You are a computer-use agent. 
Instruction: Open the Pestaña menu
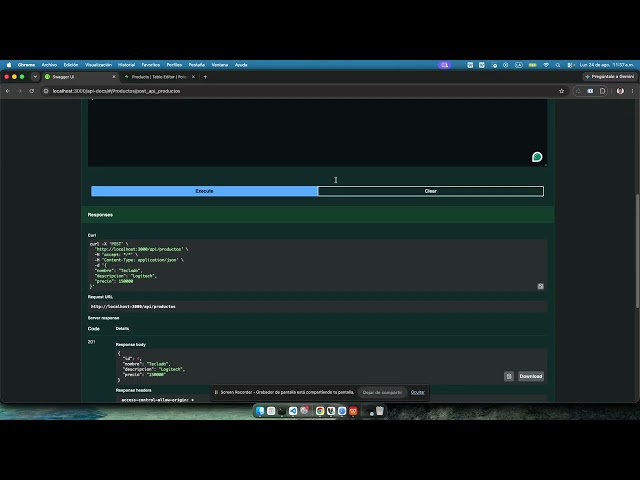pyautogui.click(x=196, y=65)
